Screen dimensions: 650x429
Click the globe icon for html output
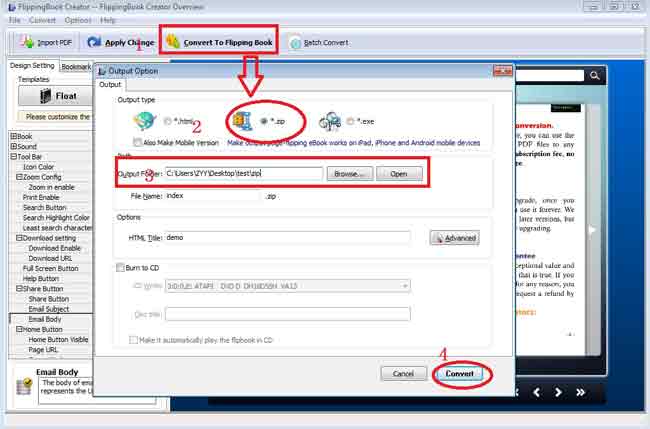coord(144,121)
